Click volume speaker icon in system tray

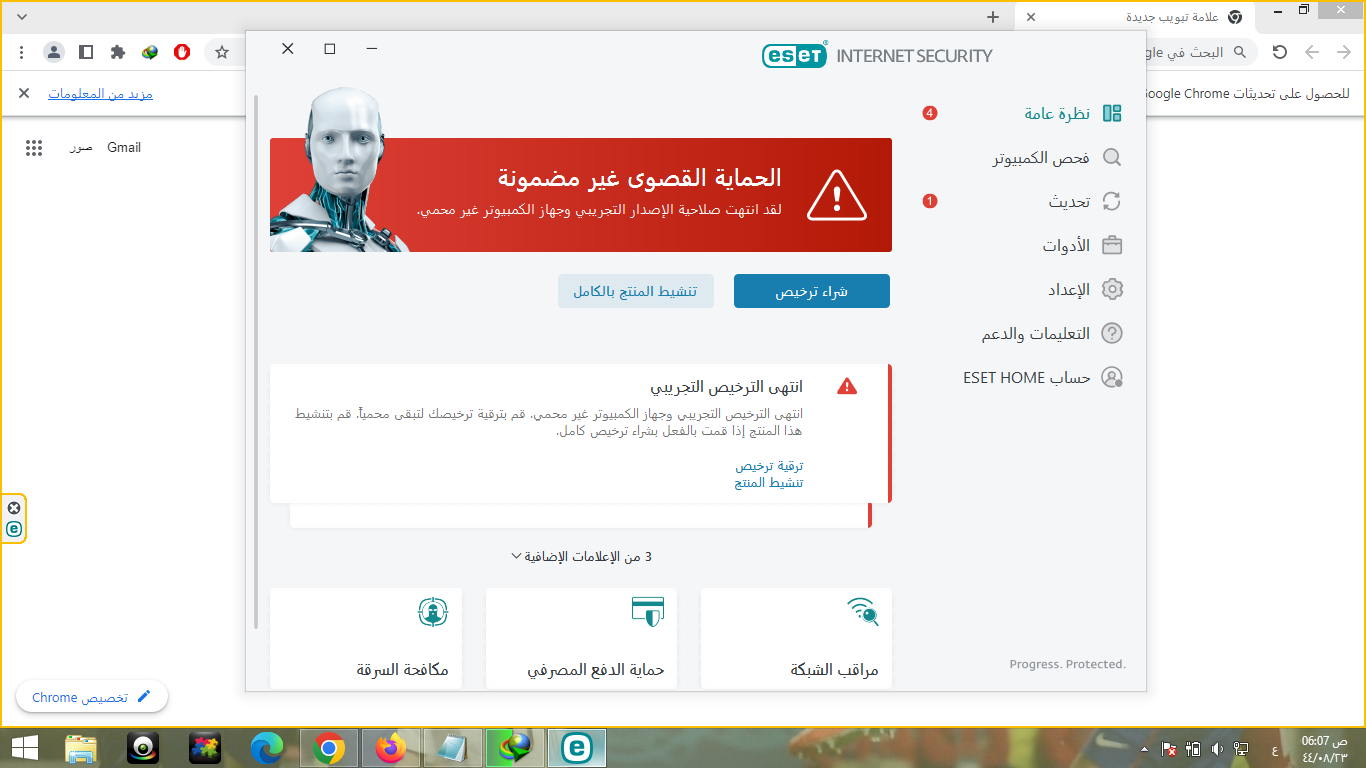(x=1217, y=748)
